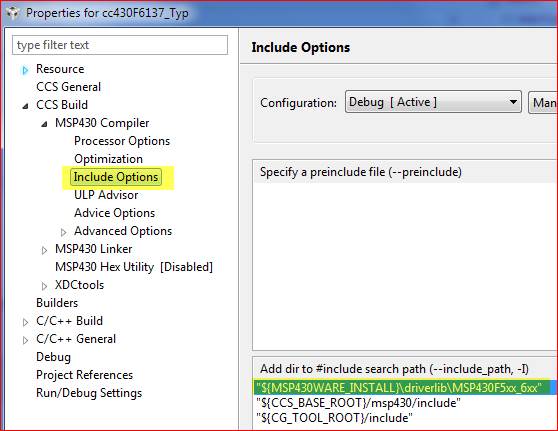
Task: Expand the C/C++ General node arrow
Action: [25, 341]
